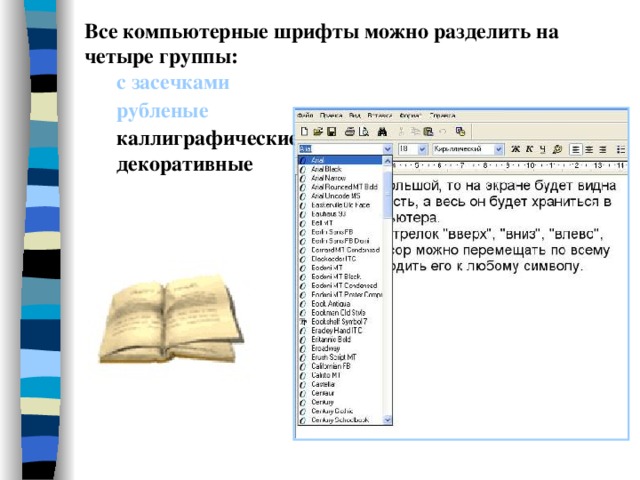Click the font list scrollbar thumb
This screenshot has width=640, height=480.
[387, 195]
